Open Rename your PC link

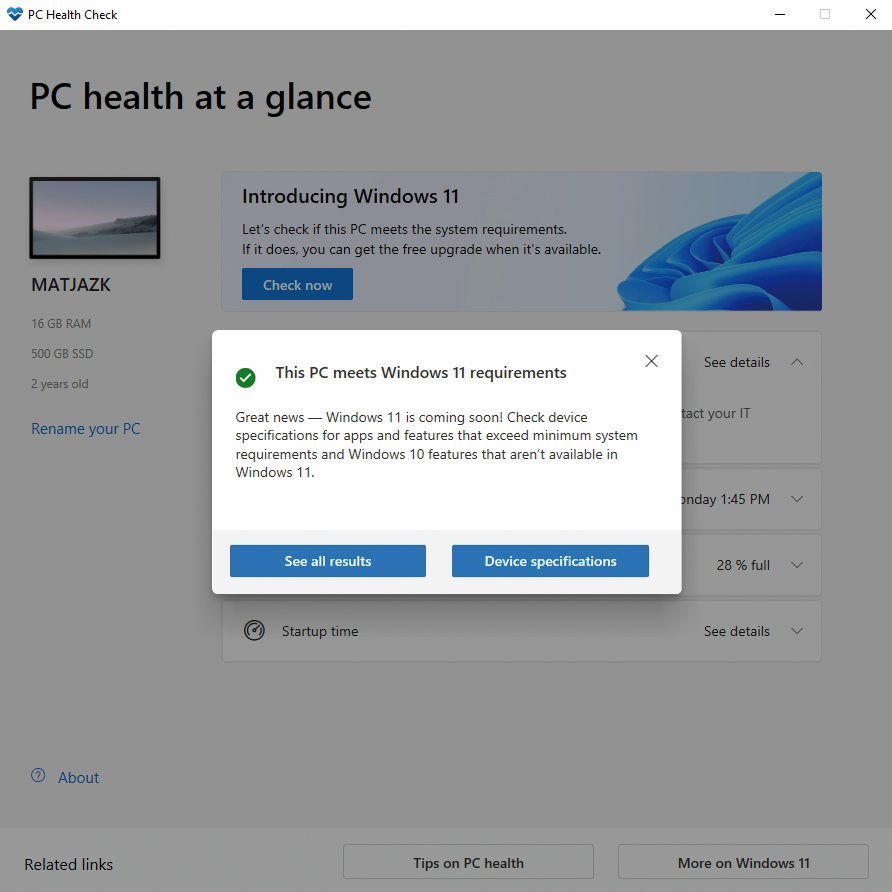85,428
